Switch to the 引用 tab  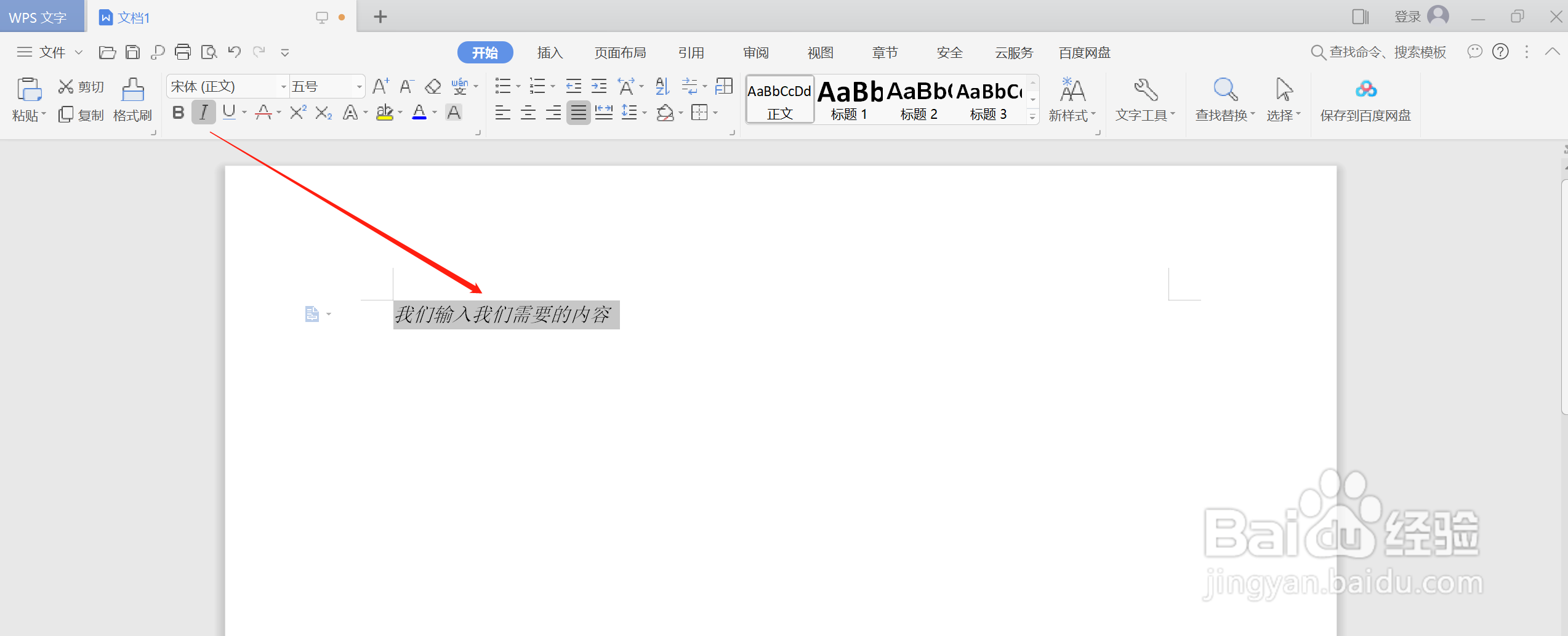tap(691, 52)
